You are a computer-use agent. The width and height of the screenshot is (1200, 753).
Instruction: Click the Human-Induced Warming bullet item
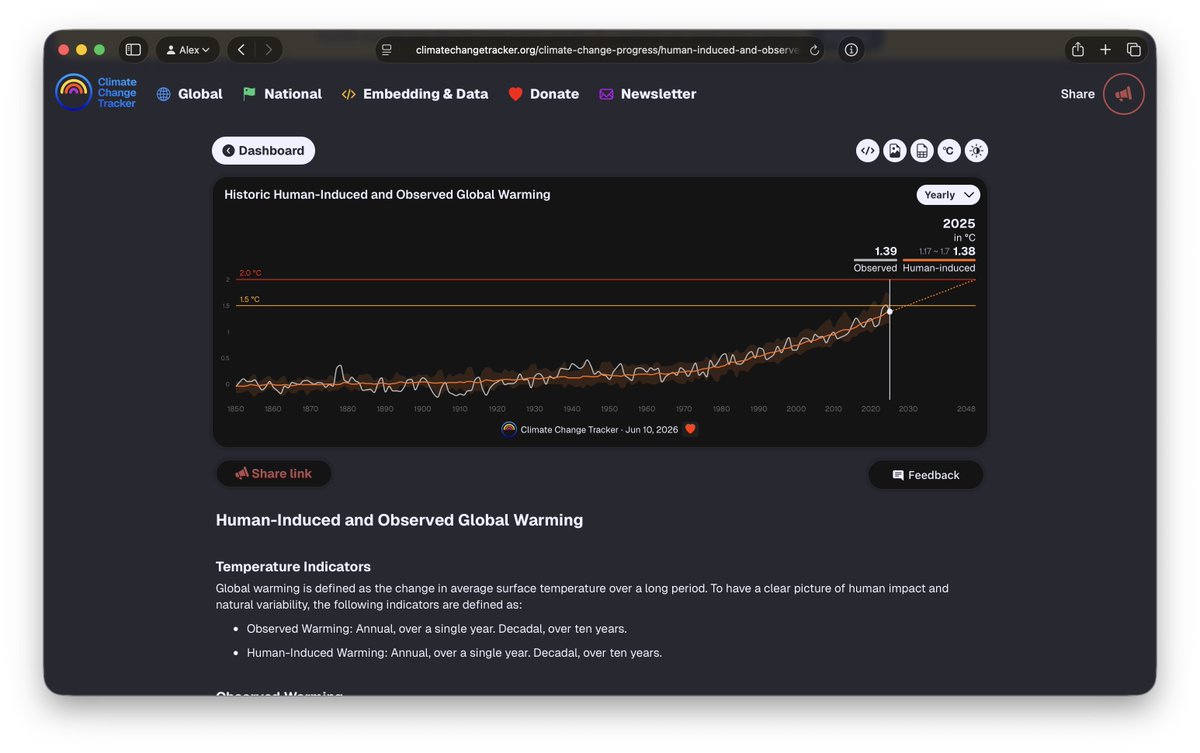coord(454,653)
